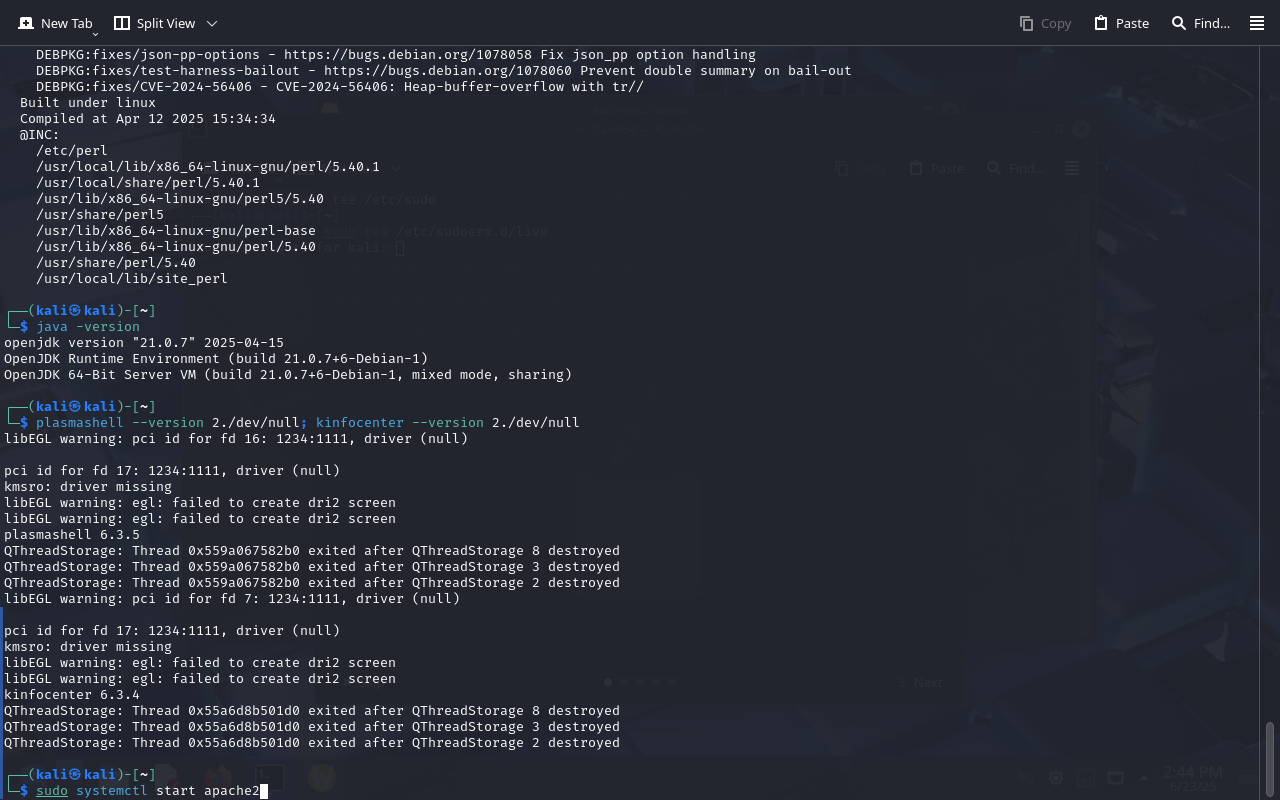Click the 'OpenJDK Runtime Environment' line
Screen dimensions: 1280x800
pyautogui.click(x=216, y=359)
